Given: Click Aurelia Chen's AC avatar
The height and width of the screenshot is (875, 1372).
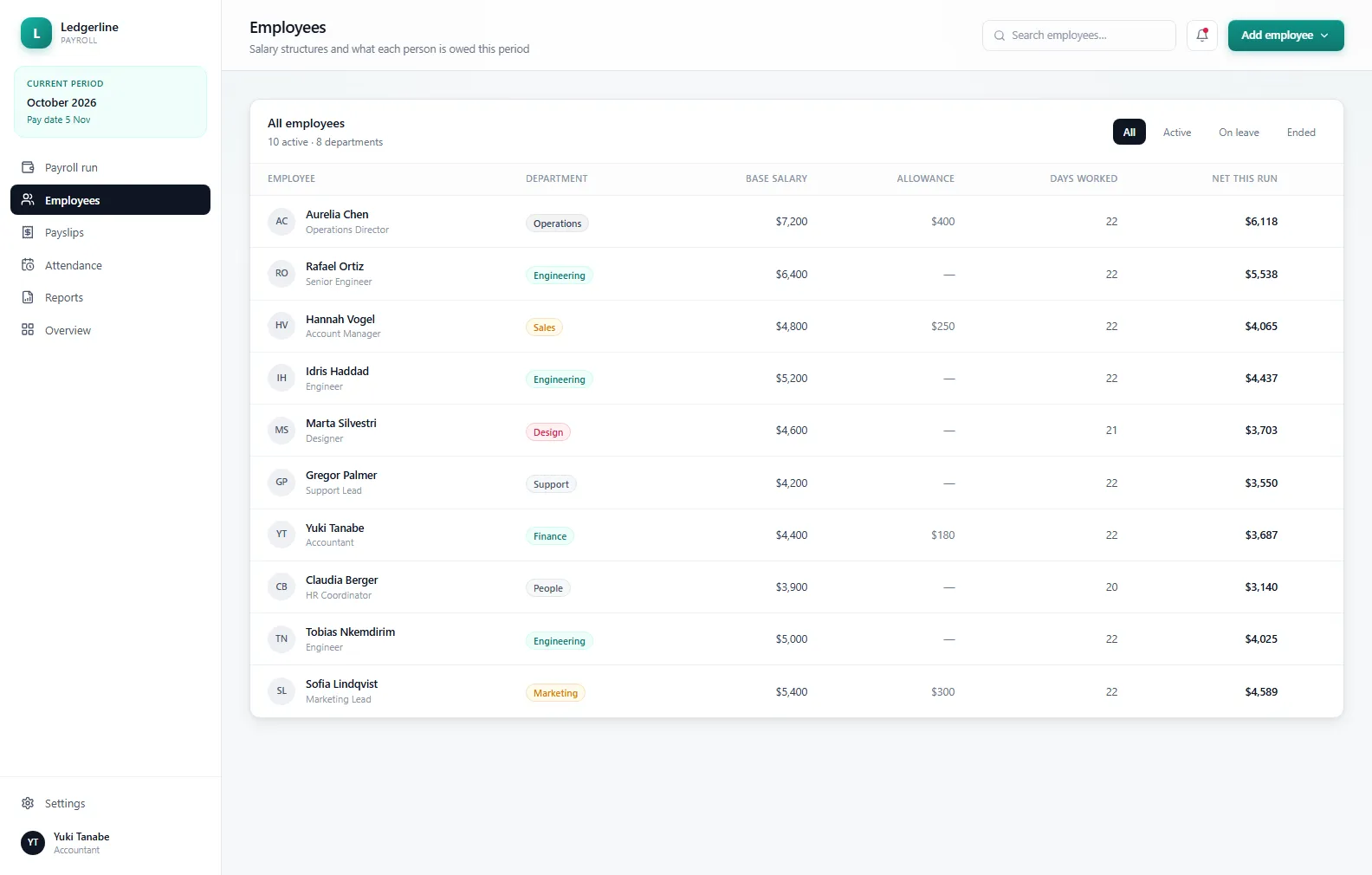Looking at the screenshot, I should 282,222.
